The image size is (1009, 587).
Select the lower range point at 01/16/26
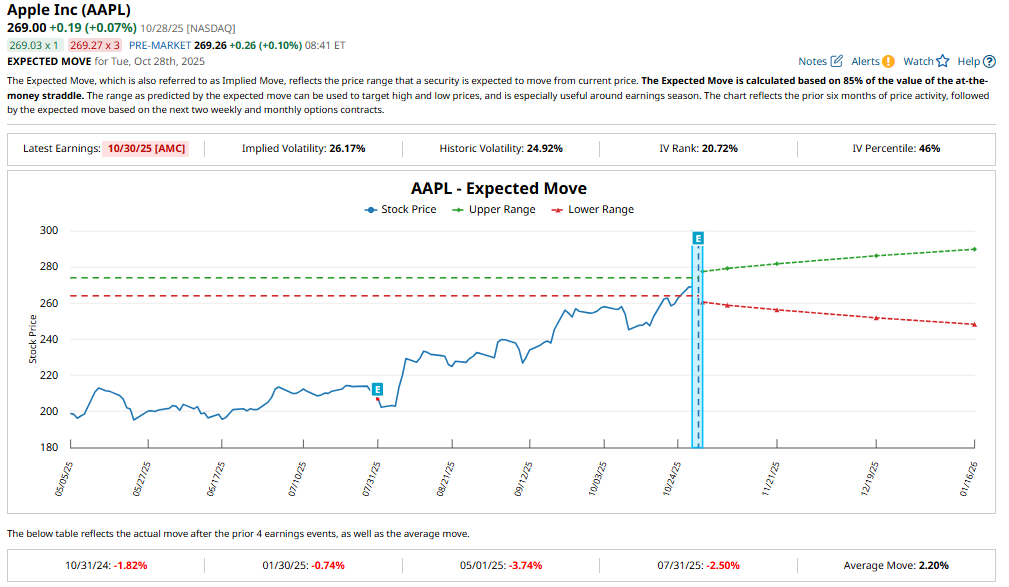click(x=974, y=324)
